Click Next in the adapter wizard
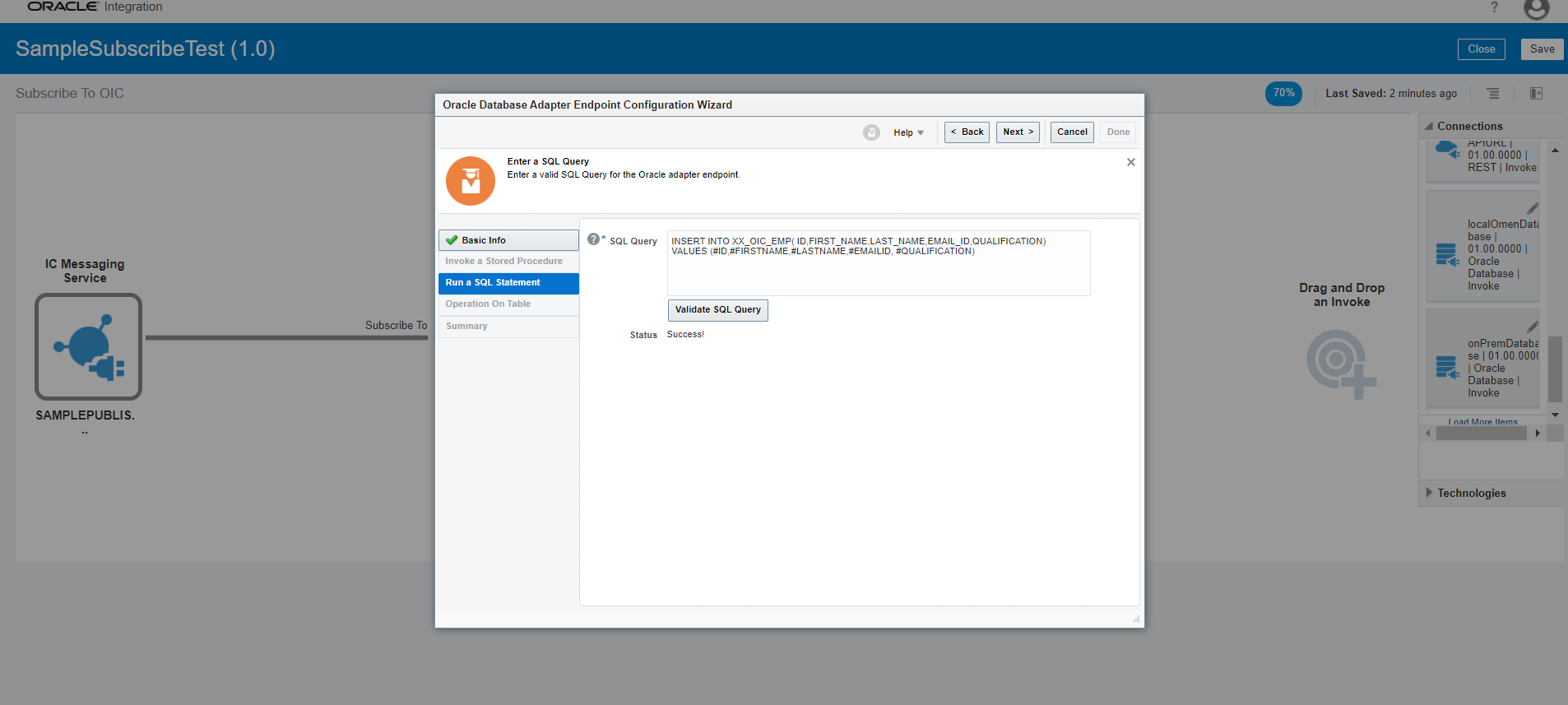 1018,132
